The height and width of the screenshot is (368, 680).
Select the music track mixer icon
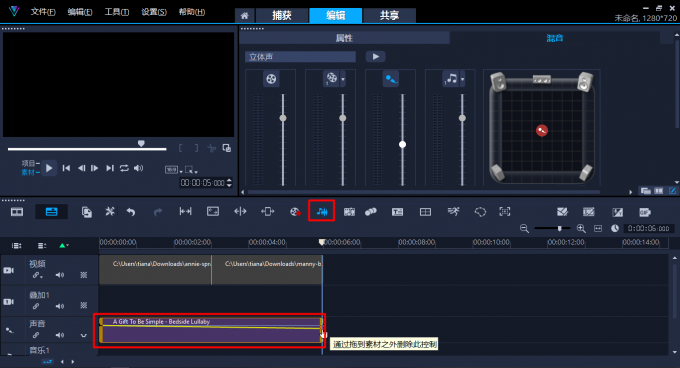tap(451, 79)
